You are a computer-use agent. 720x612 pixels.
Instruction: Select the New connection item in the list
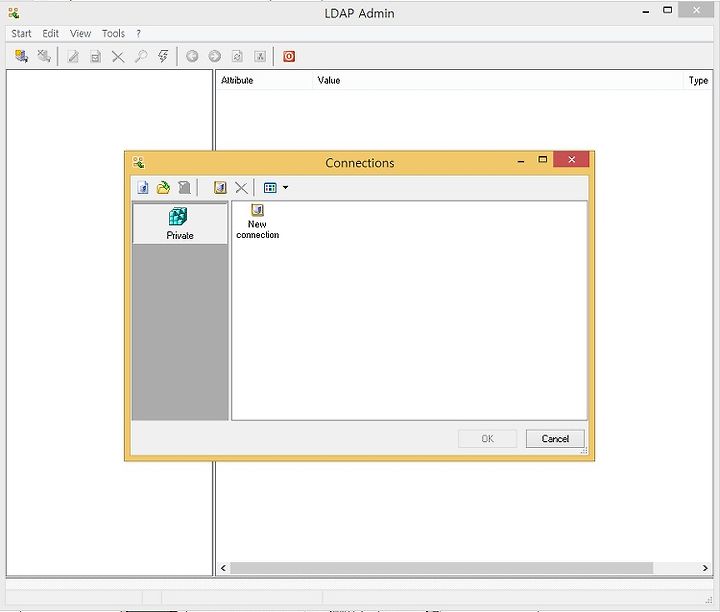pyautogui.click(x=258, y=222)
